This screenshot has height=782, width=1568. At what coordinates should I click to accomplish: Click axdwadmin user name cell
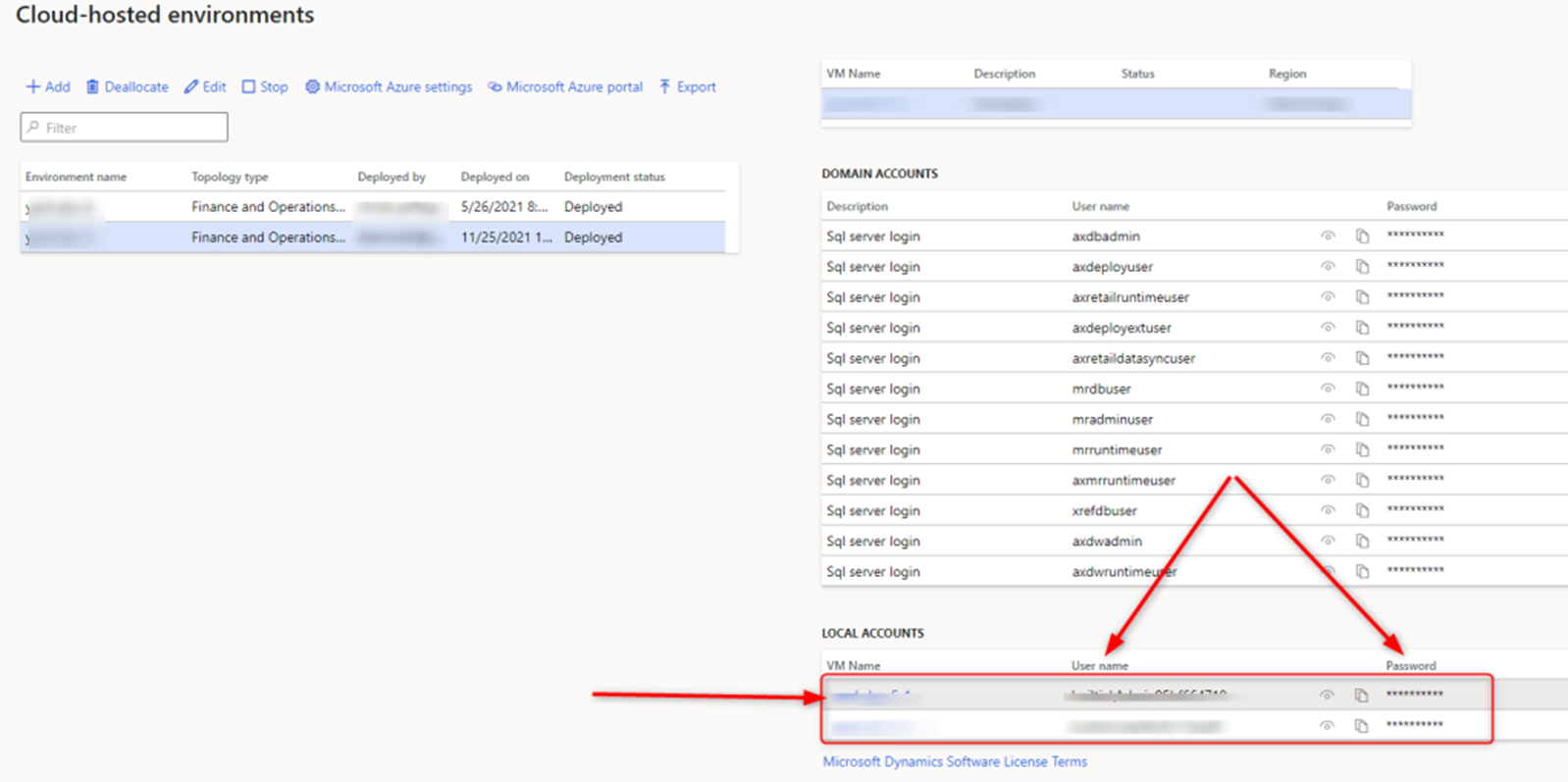pyautogui.click(x=1107, y=540)
